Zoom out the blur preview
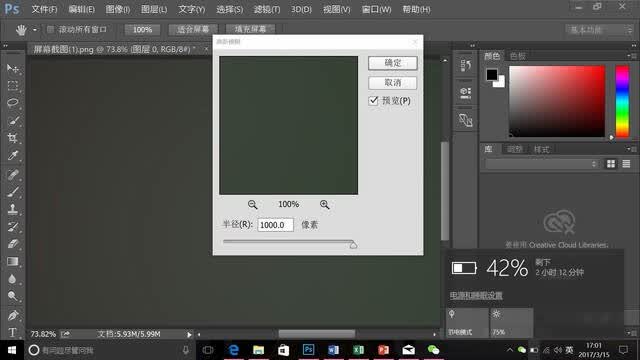 point(253,204)
